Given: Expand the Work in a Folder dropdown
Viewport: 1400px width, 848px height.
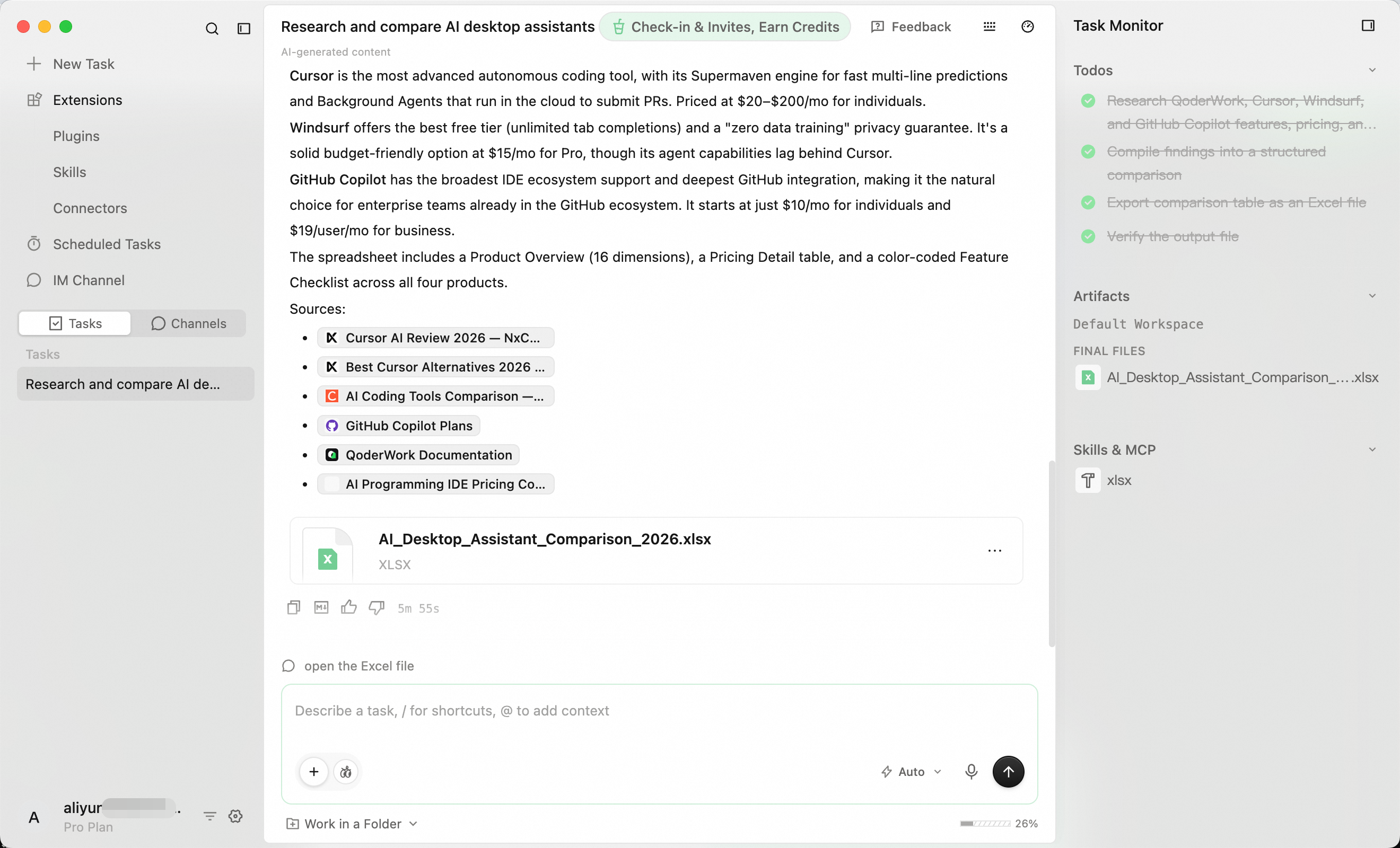Looking at the screenshot, I should click(352, 824).
